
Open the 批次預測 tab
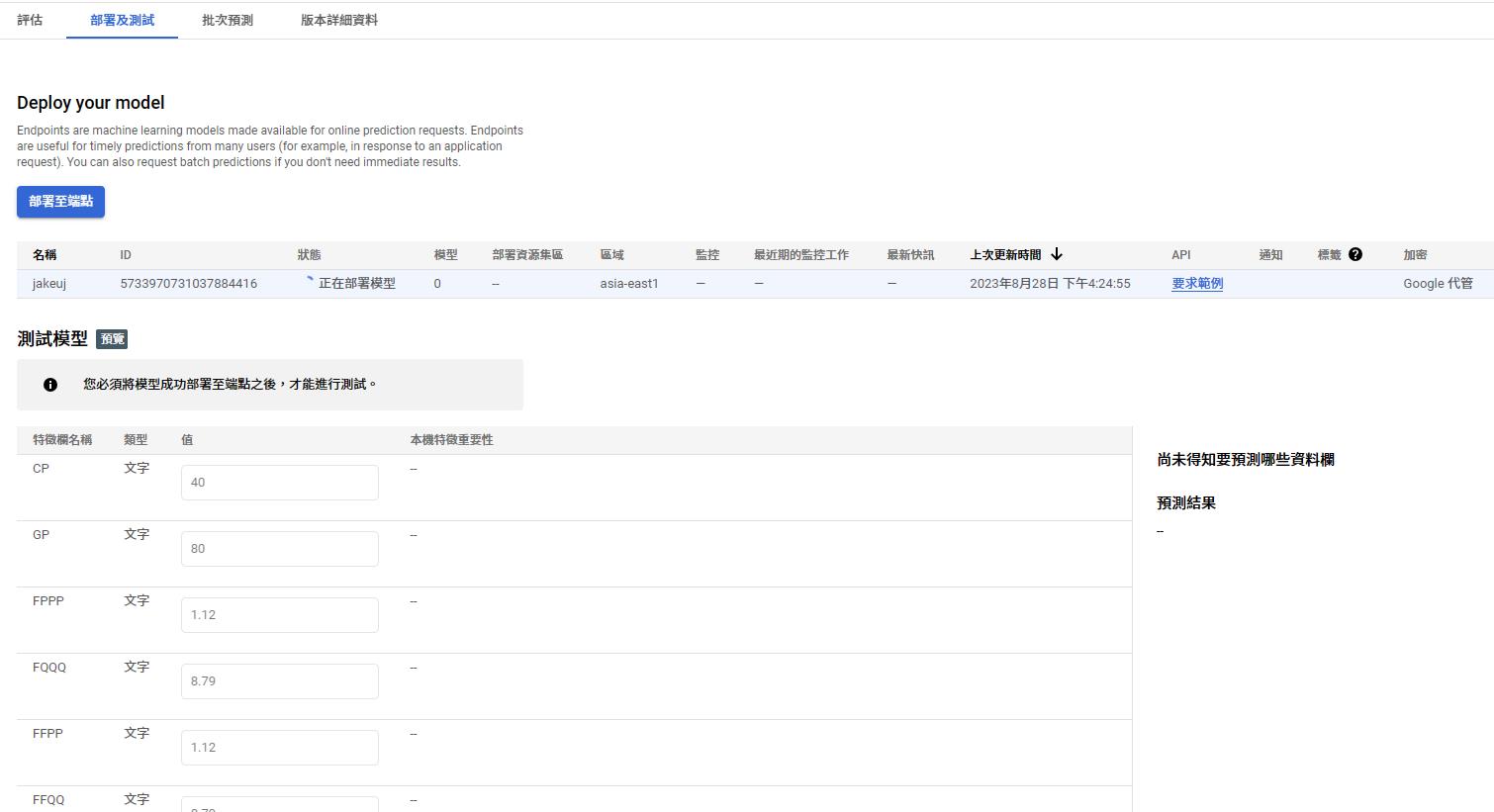coord(228,20)
